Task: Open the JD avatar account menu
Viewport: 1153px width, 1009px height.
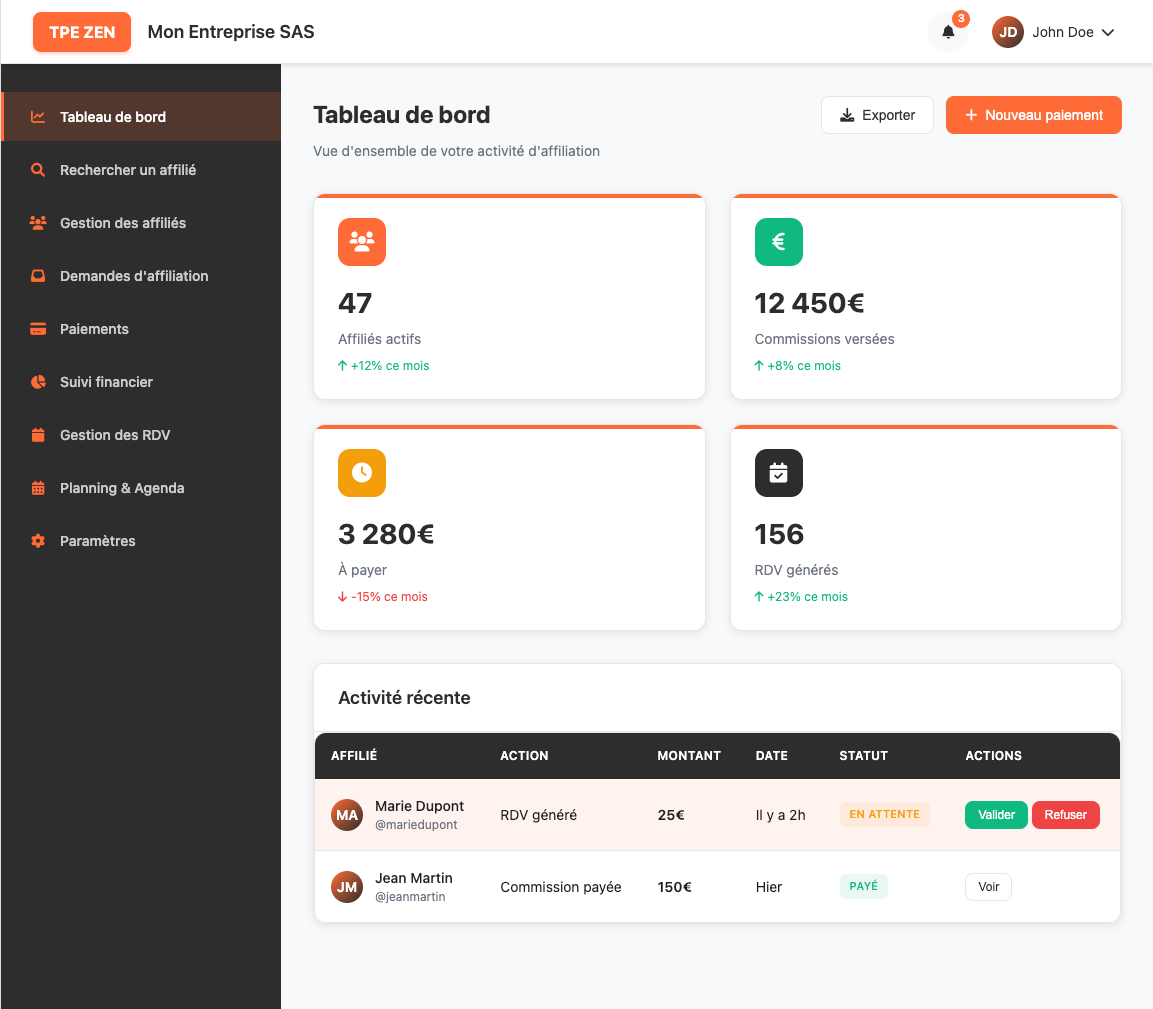Action: 1008,32
